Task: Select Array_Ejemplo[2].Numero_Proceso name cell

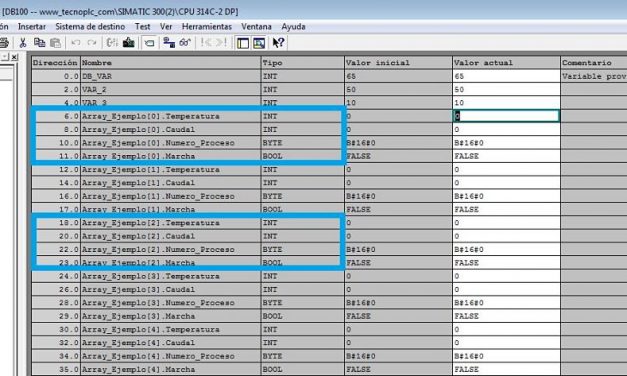Action: (170, 250)
